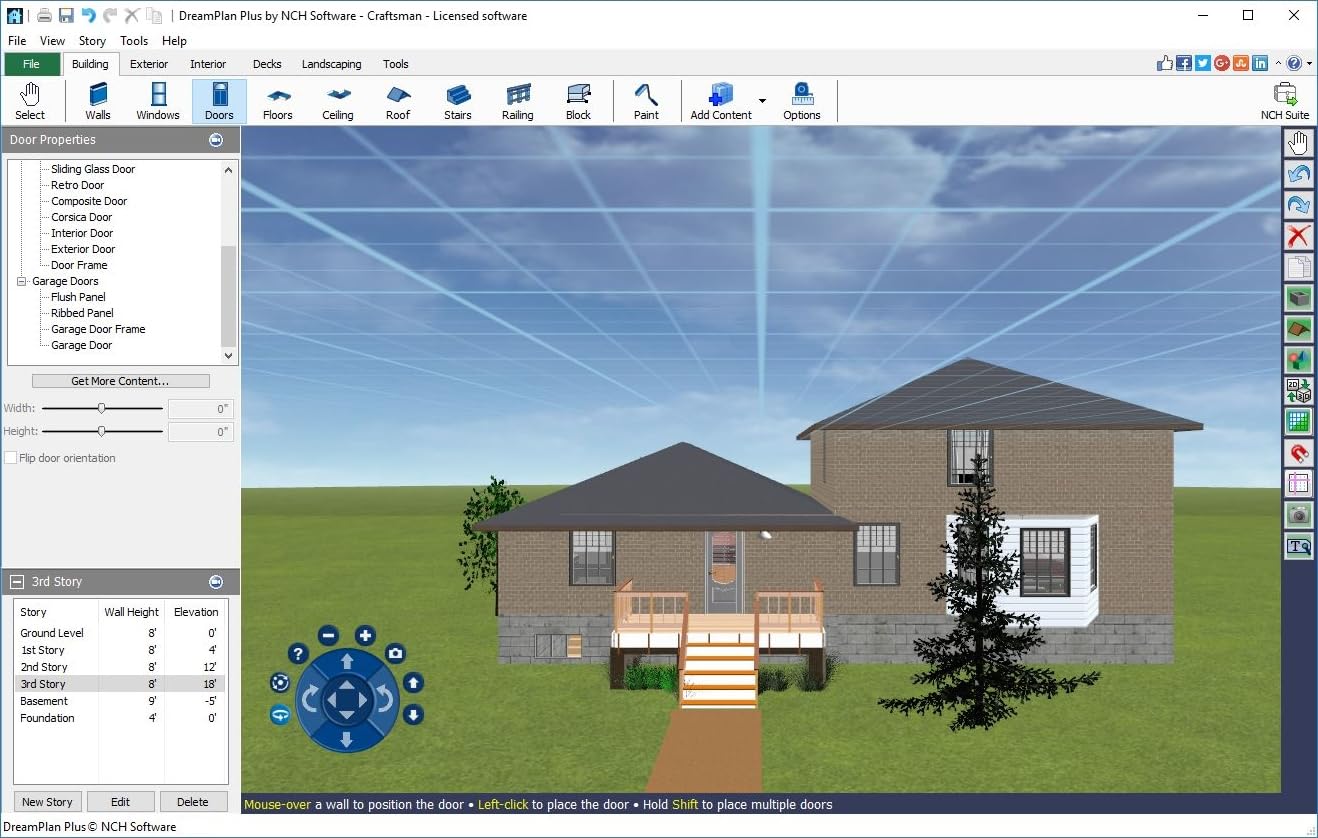Click the Width slider handle
Image resolution: width=1318 pixels, height=838 pixels.
[102, 408]
